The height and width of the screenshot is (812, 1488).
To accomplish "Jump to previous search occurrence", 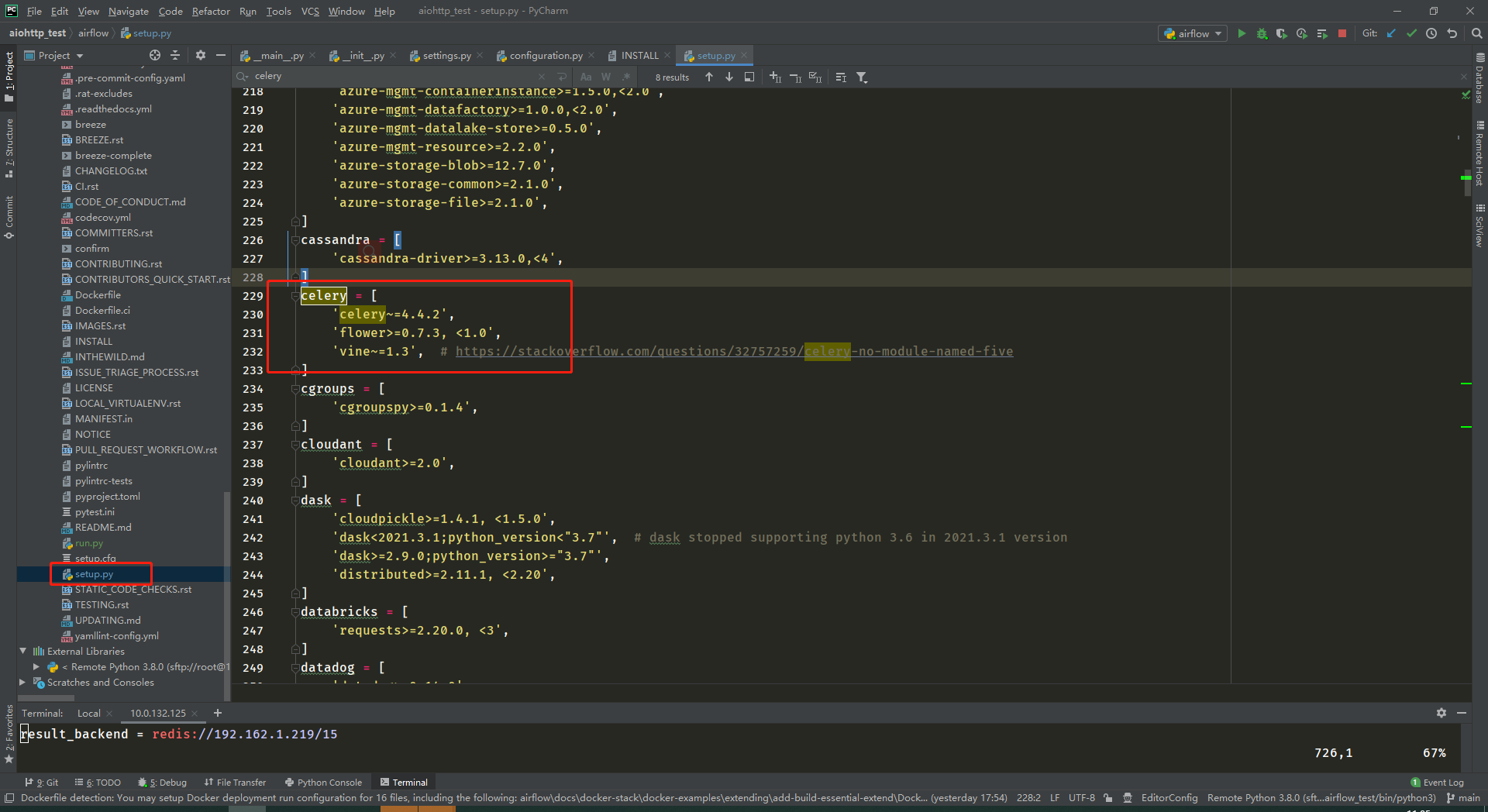I will coord(709,77).
